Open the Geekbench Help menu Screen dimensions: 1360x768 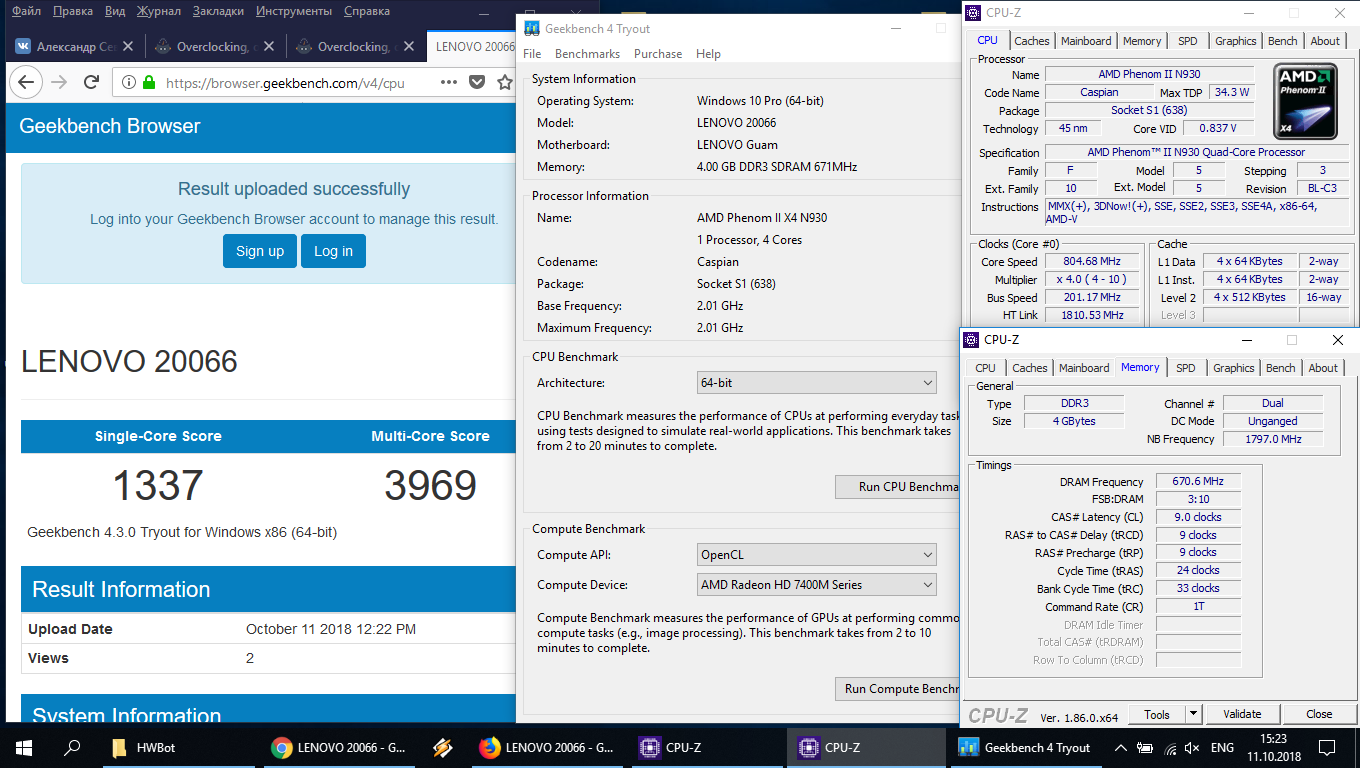tap(708, 54)
